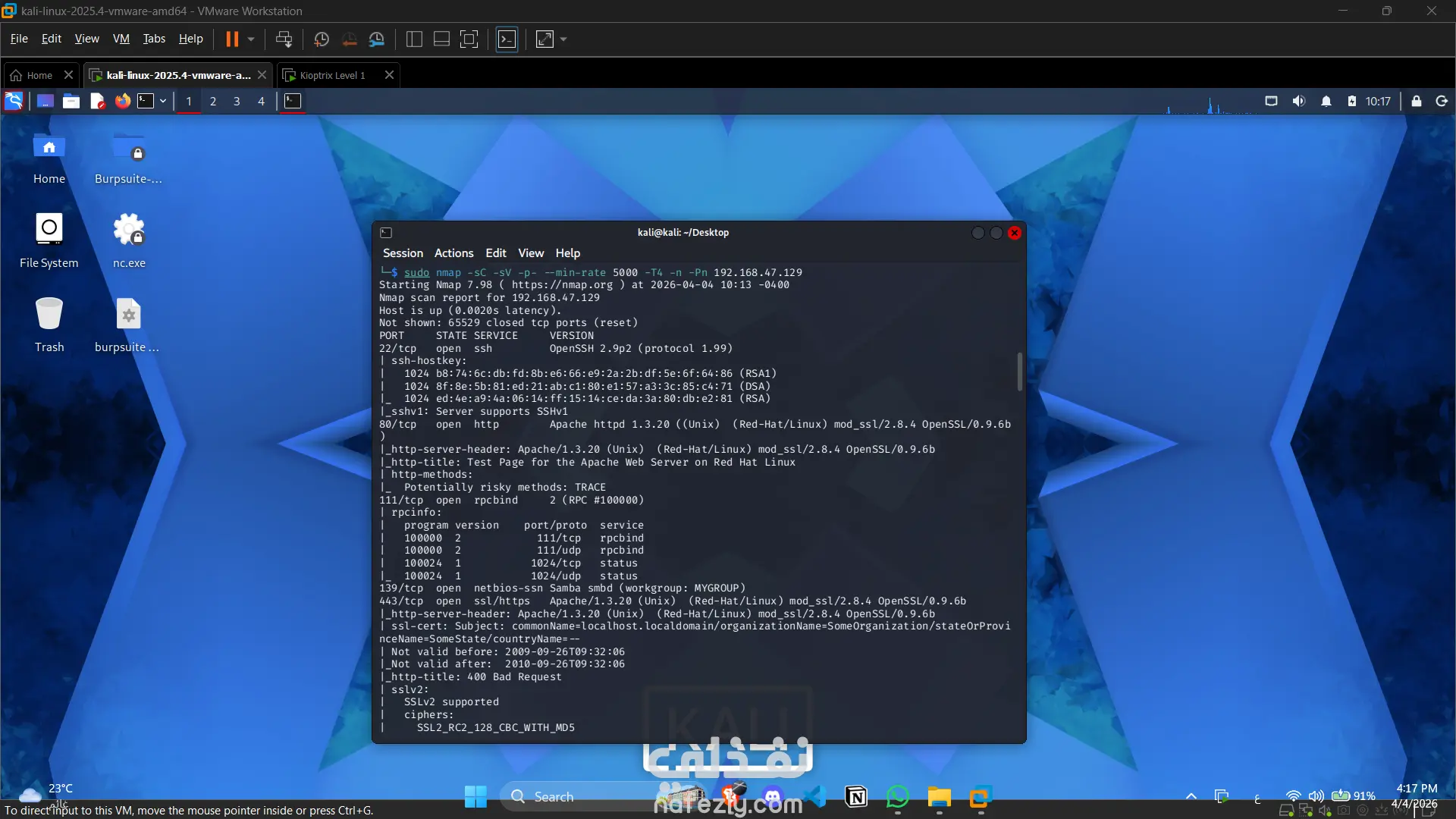Switch to Kali workspace 4
Image resolution: width=1456 pixels, height=819 pixels.
(x=262, y=101)
